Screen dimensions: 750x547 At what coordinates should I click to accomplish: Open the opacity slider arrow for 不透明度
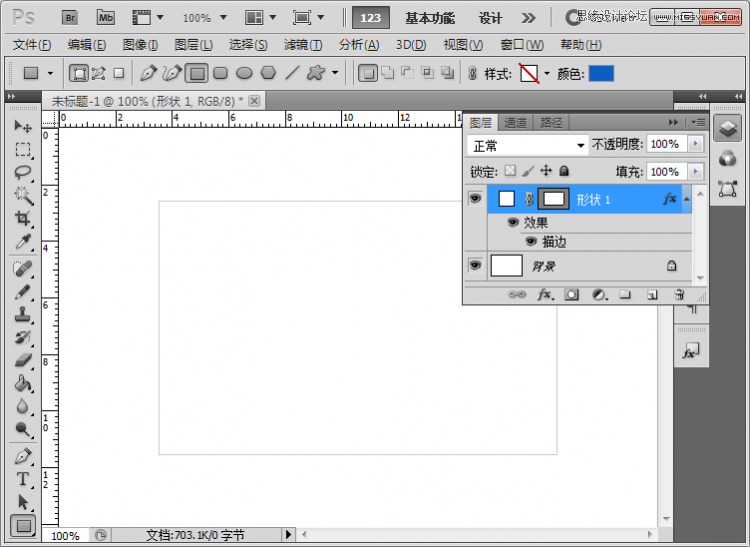tap(696, 145)
